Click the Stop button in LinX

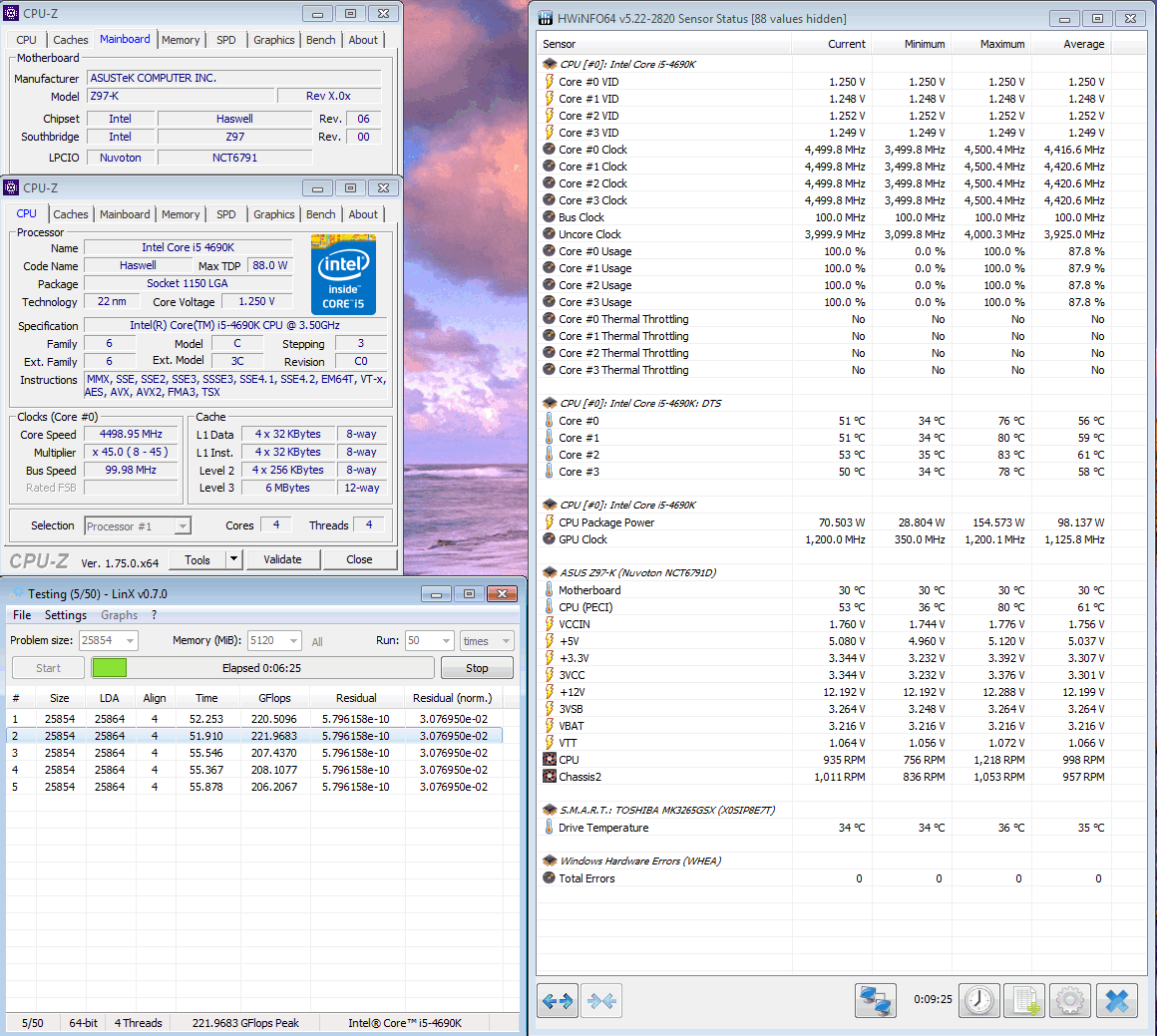pyautogui.click(x=477, y=668)
